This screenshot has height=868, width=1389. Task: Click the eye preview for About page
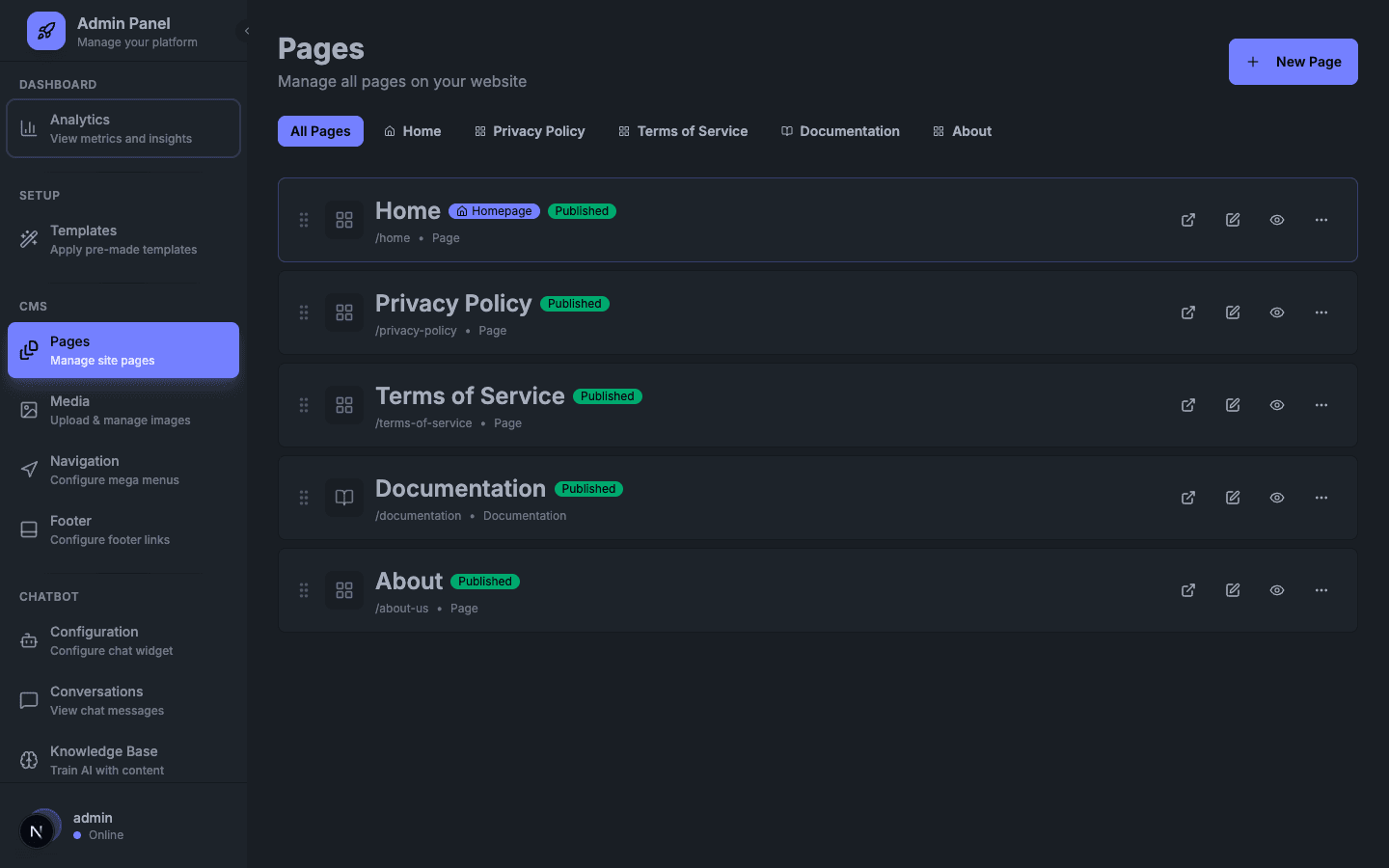pyautogui.click(x=1276, y=590)
